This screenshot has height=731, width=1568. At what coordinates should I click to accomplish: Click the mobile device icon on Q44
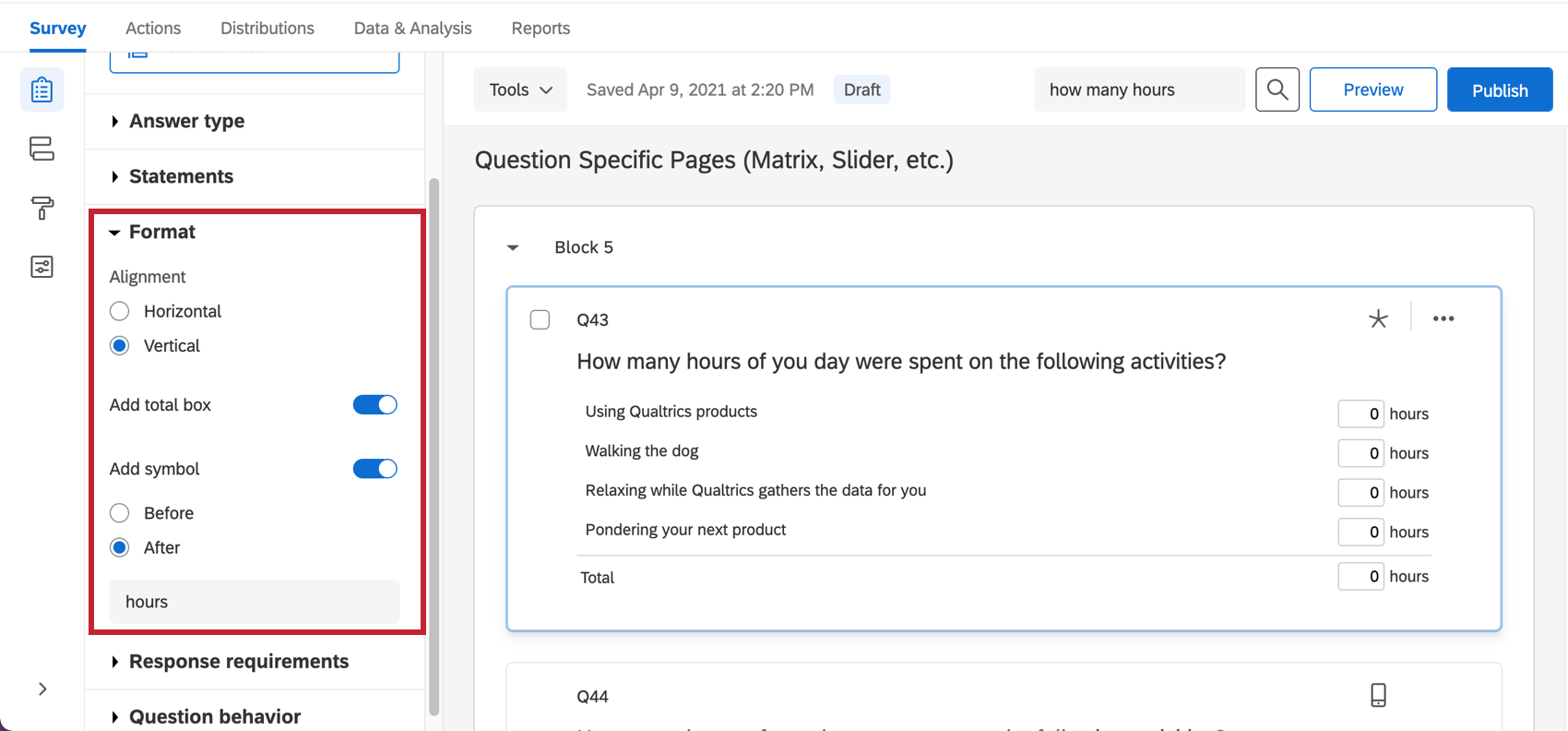[x=1378, y=695]
